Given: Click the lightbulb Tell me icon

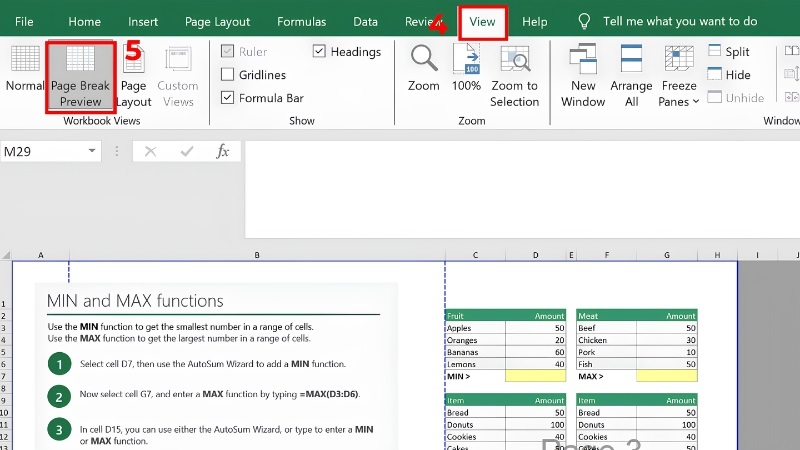Looking at the screenshot, I should (584, 21).
